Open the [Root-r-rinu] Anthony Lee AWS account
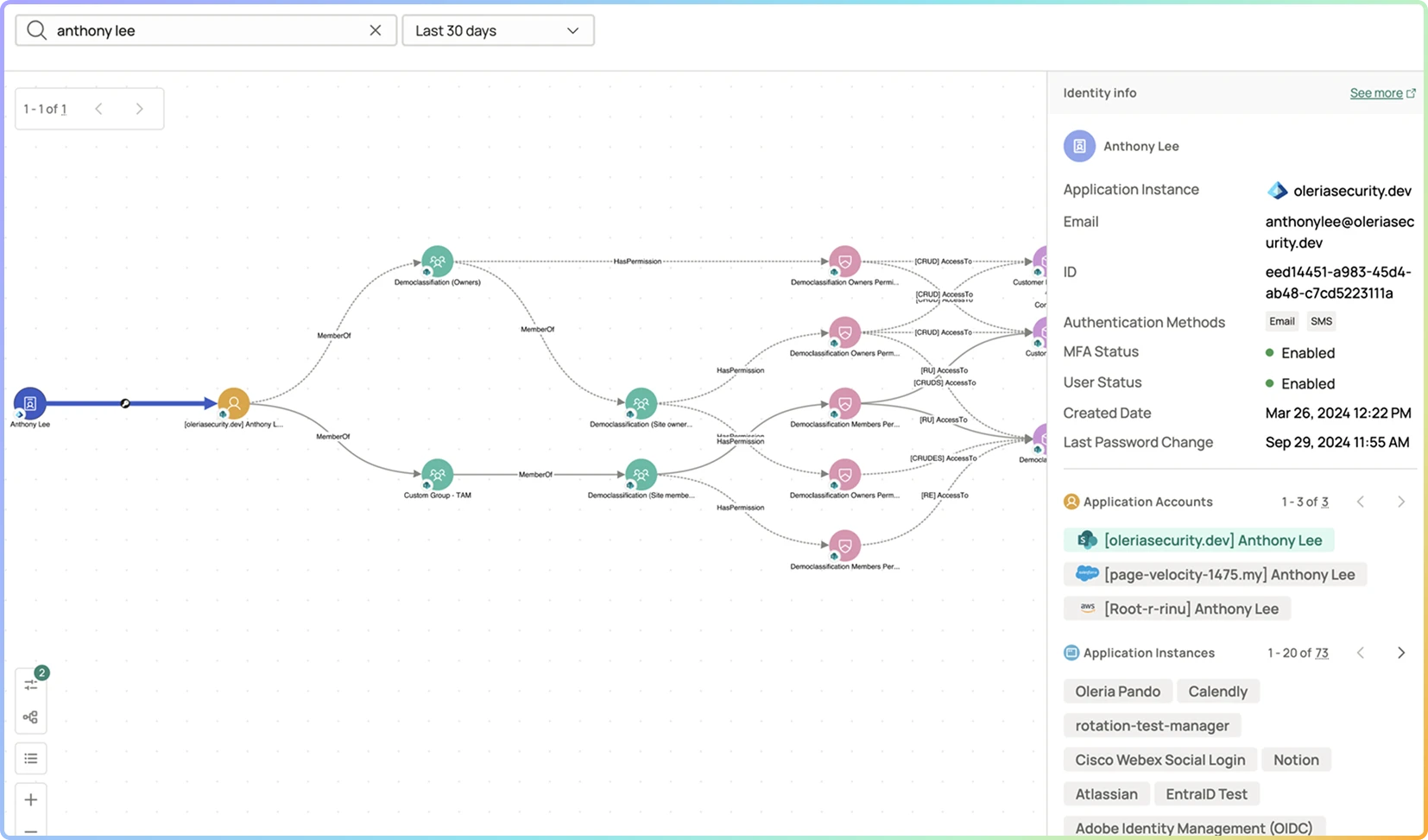1428x840 pixels. [x=1178, y=609]
